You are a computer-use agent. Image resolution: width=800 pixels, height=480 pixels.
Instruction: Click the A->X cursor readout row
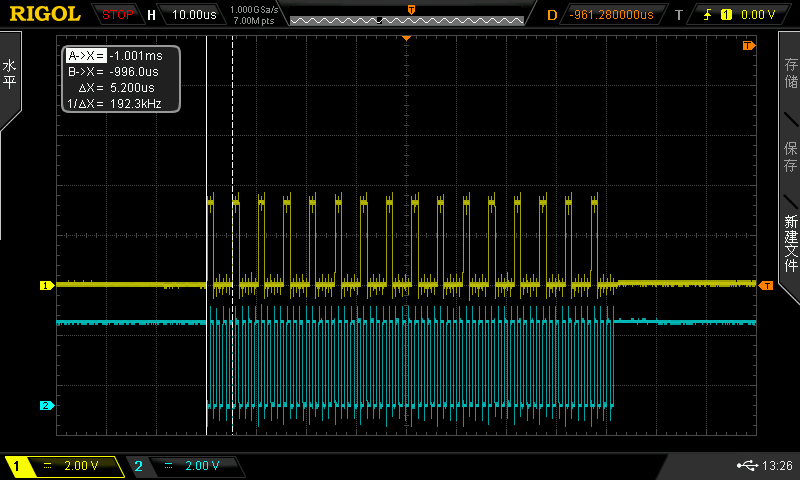(115, 56)
